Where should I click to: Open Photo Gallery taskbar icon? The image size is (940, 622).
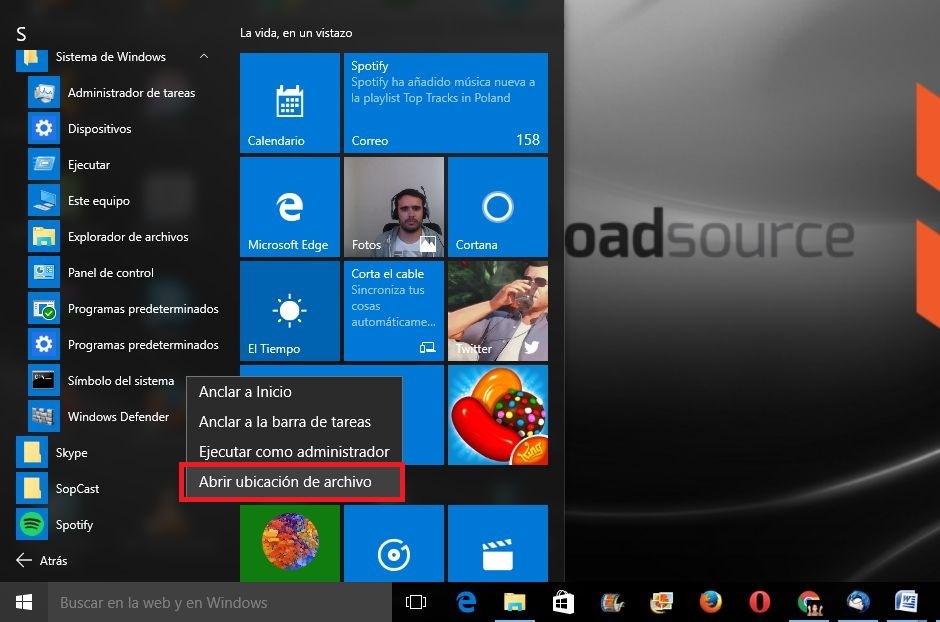pyautogui.click(x=661, y=602)
